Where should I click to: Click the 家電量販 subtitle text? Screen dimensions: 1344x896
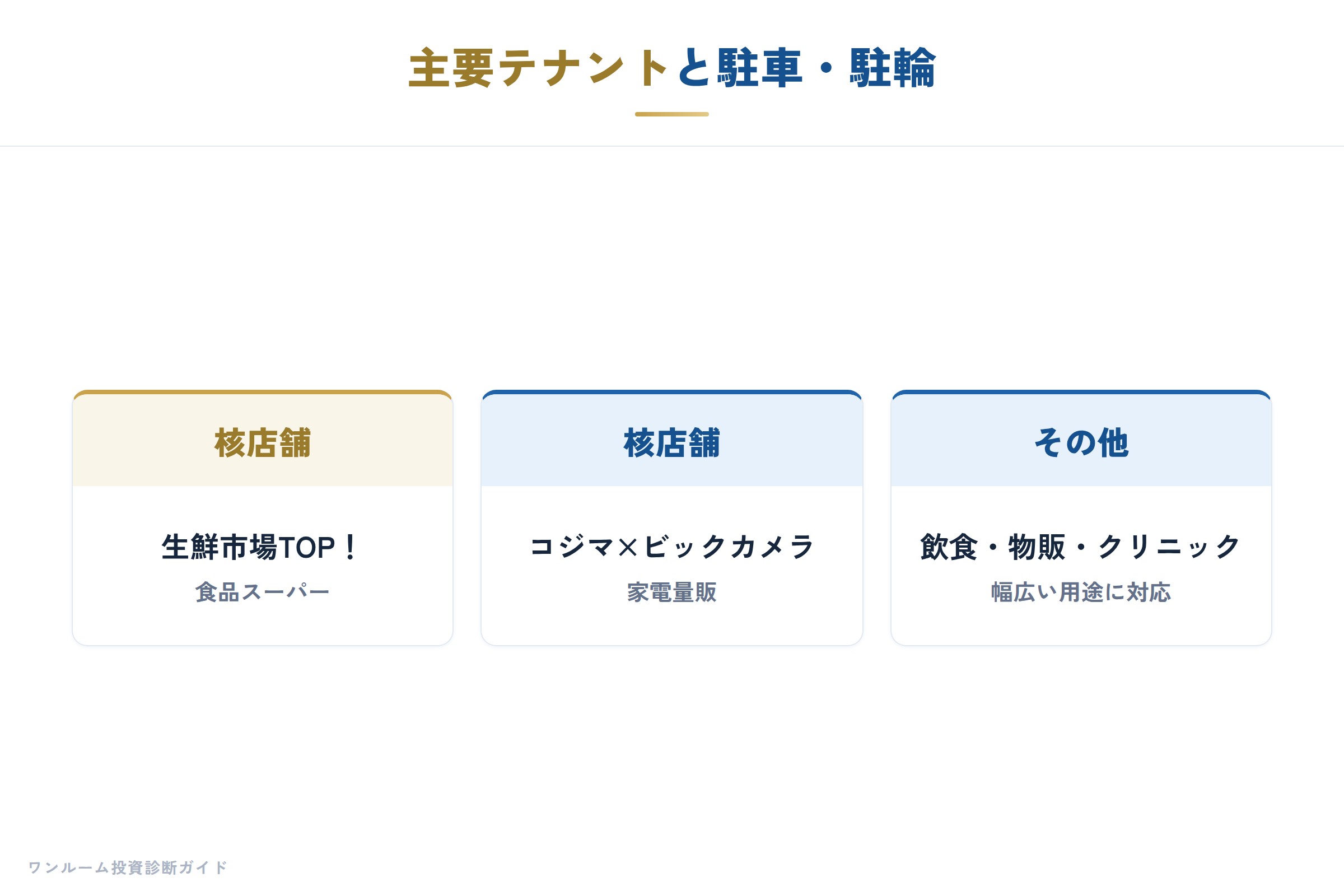(x=672, y=592)
